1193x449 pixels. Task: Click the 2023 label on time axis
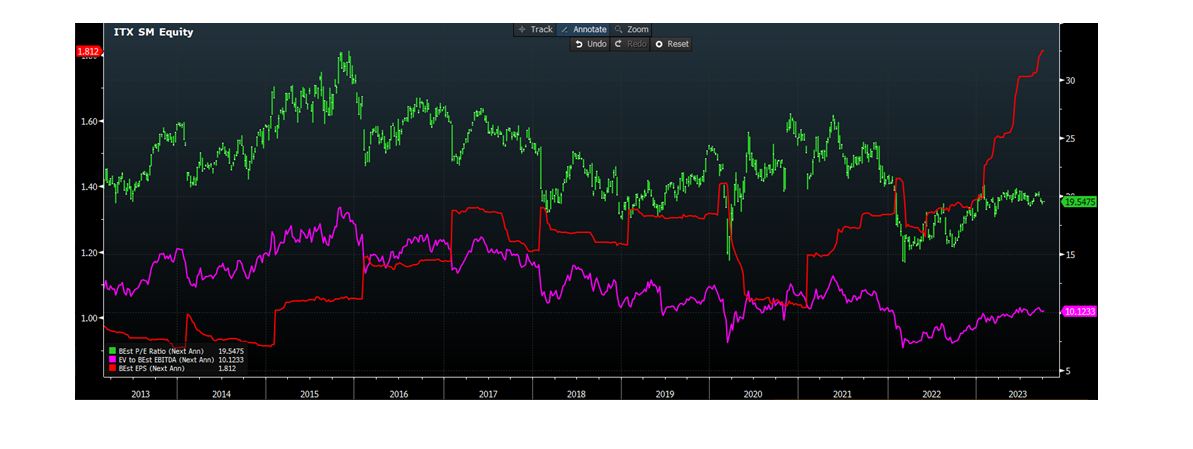[1018, 394]
